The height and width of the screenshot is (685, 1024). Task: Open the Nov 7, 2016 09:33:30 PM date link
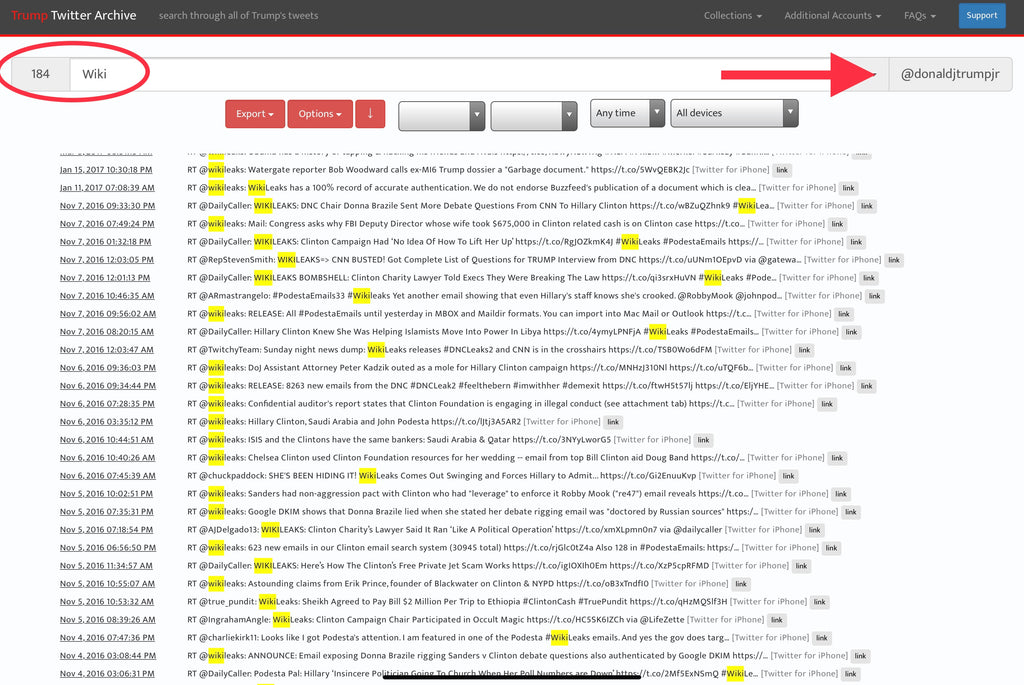[x=107, y=206]
